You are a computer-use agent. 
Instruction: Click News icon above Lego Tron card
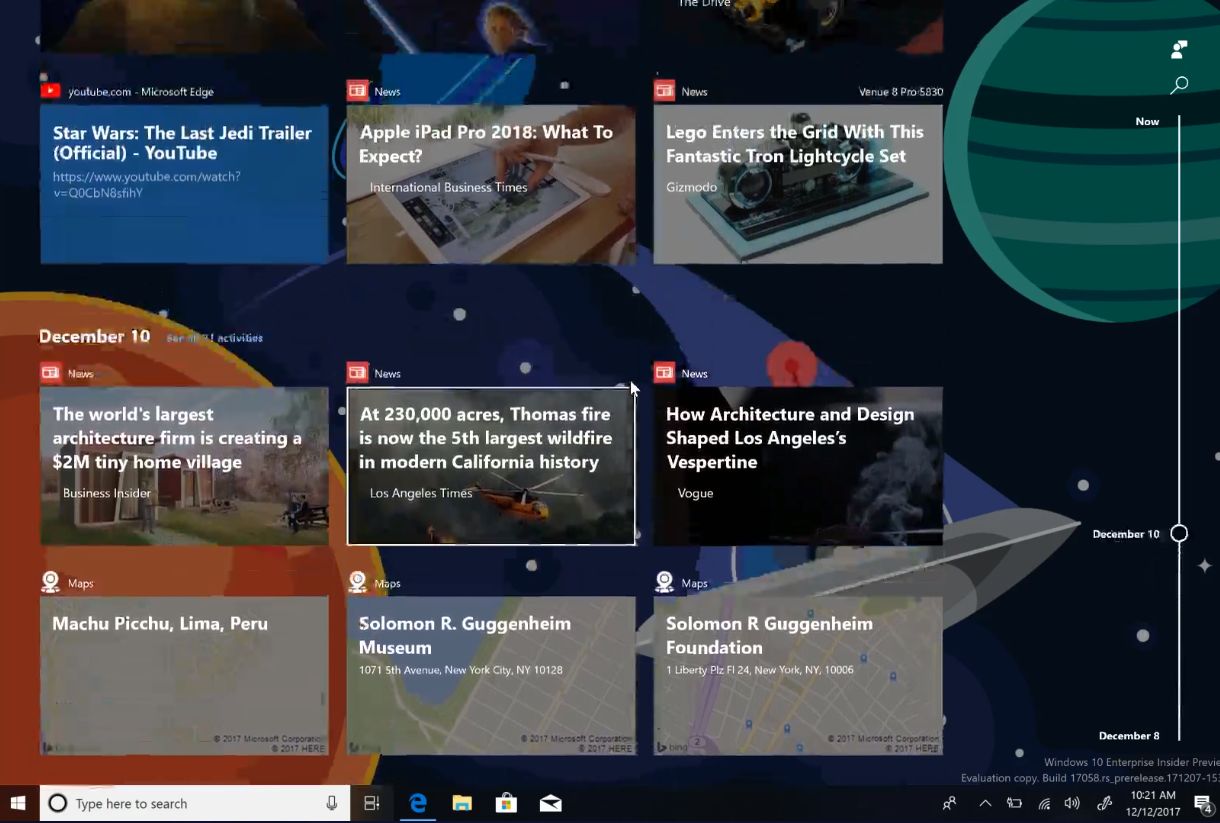(664, 91)
